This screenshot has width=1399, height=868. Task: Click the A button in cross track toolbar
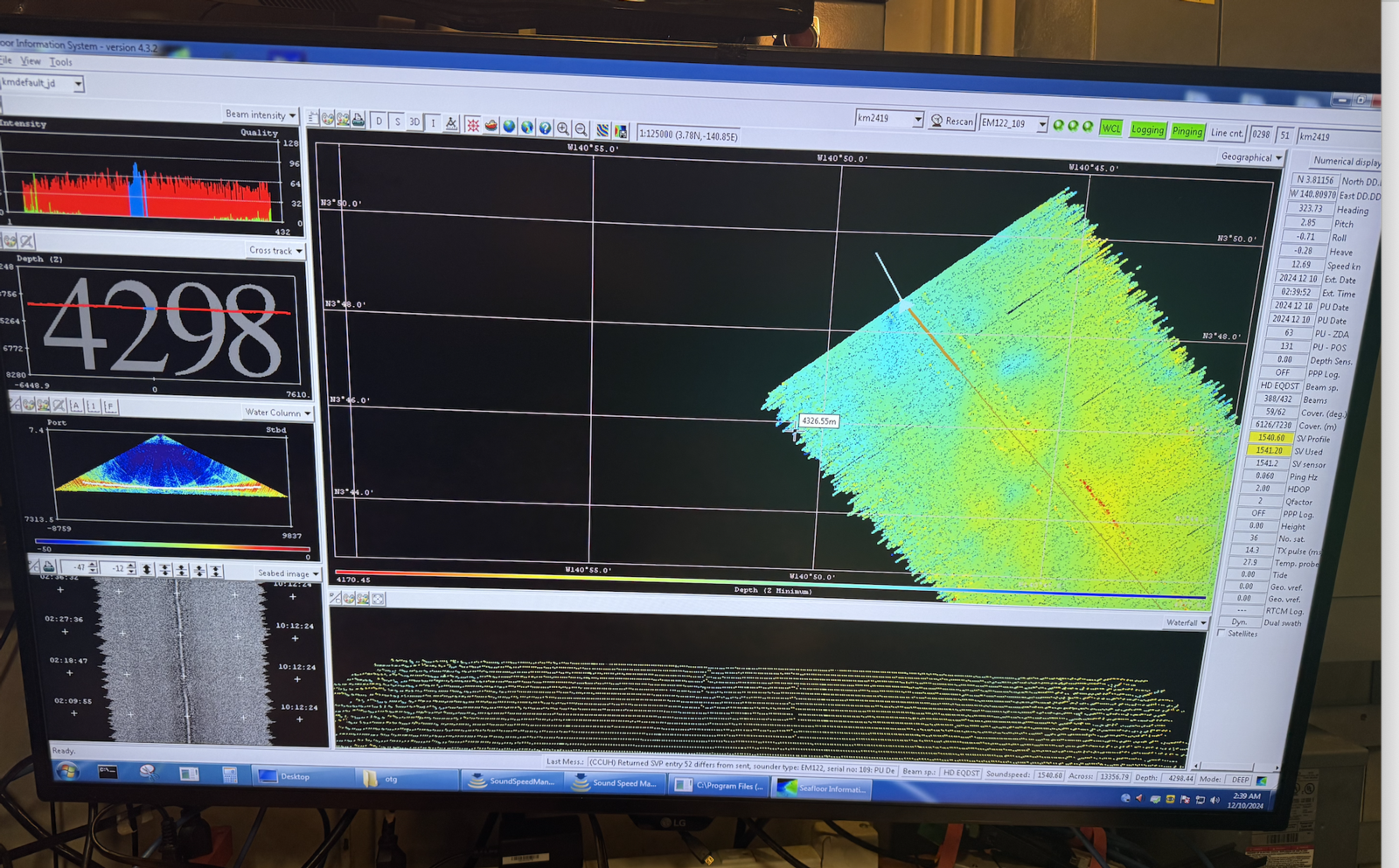coord(76,406)
